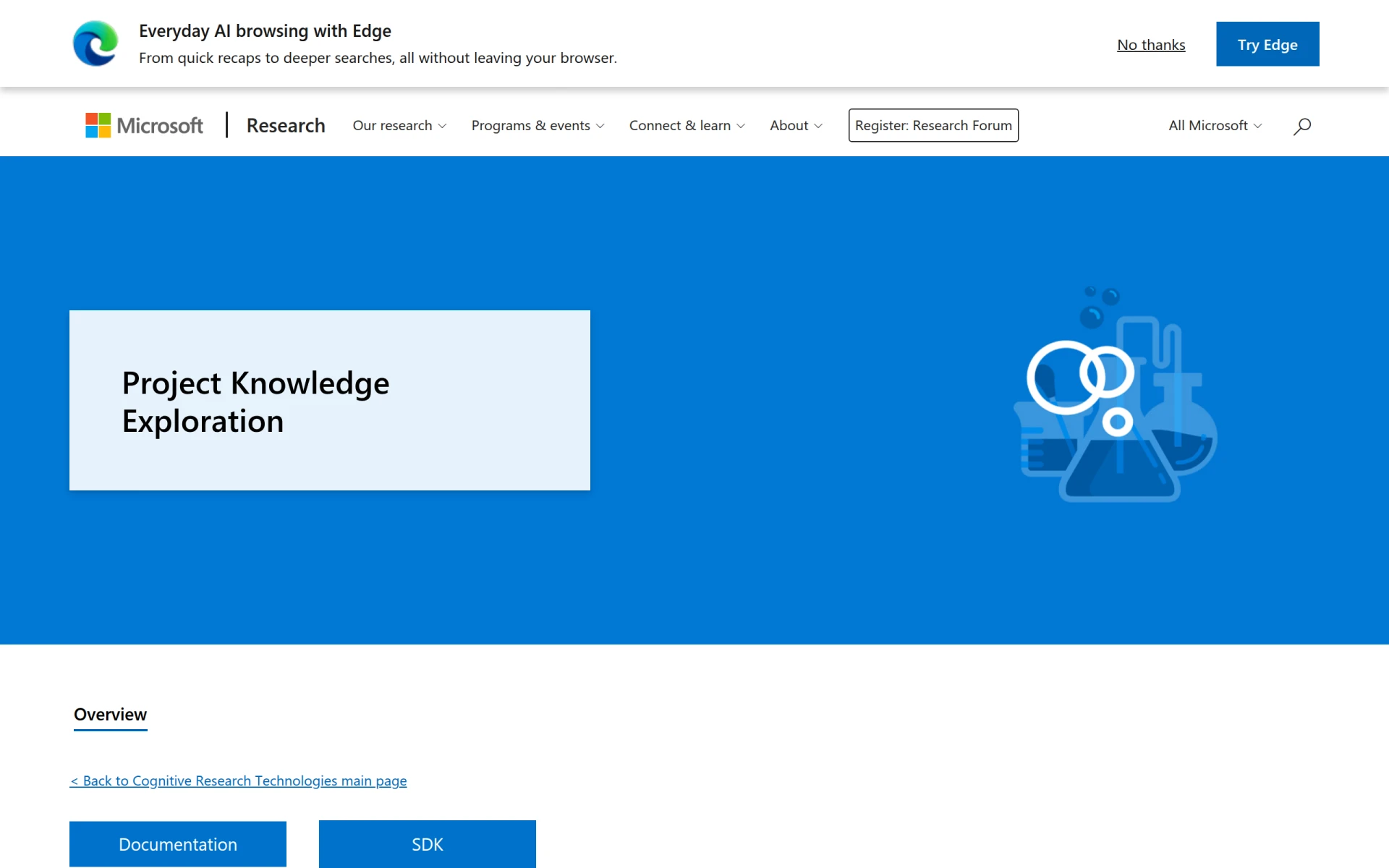
Task: Expand Programs & events dropdown
Action: point(538,125)
